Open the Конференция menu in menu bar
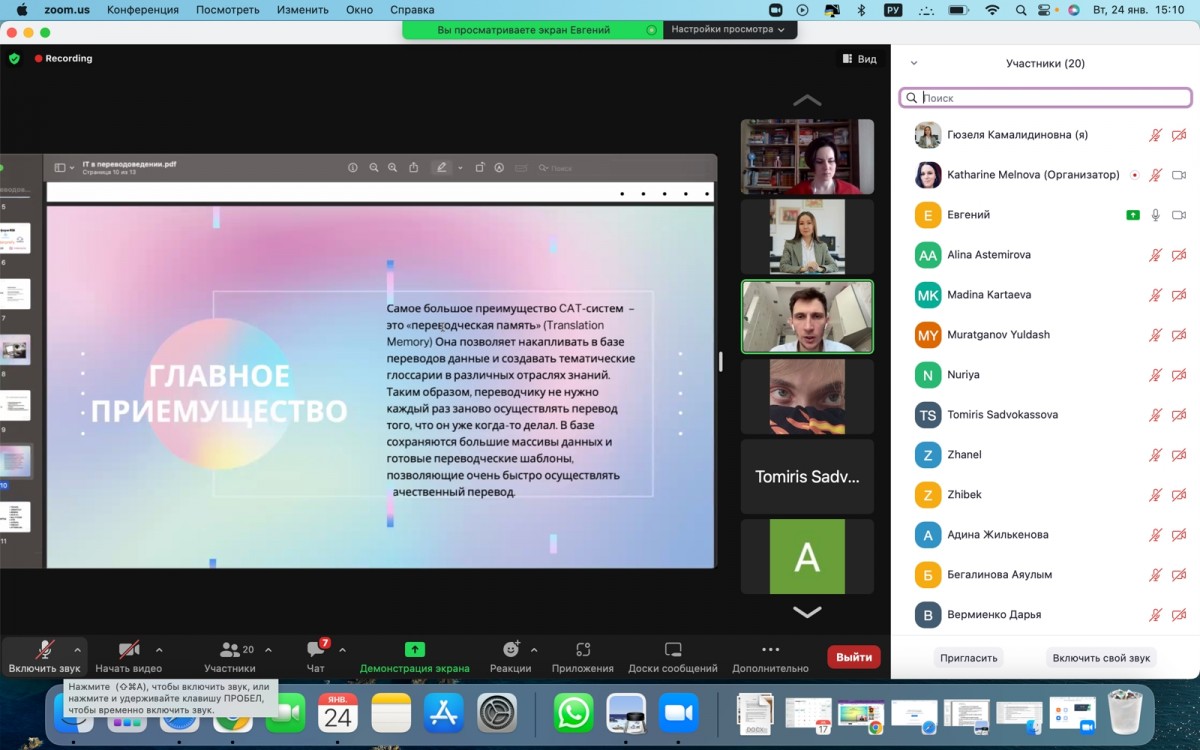The width and height of the screenshot is (1200, 750). pyautogui.click(x=143, y=10)
